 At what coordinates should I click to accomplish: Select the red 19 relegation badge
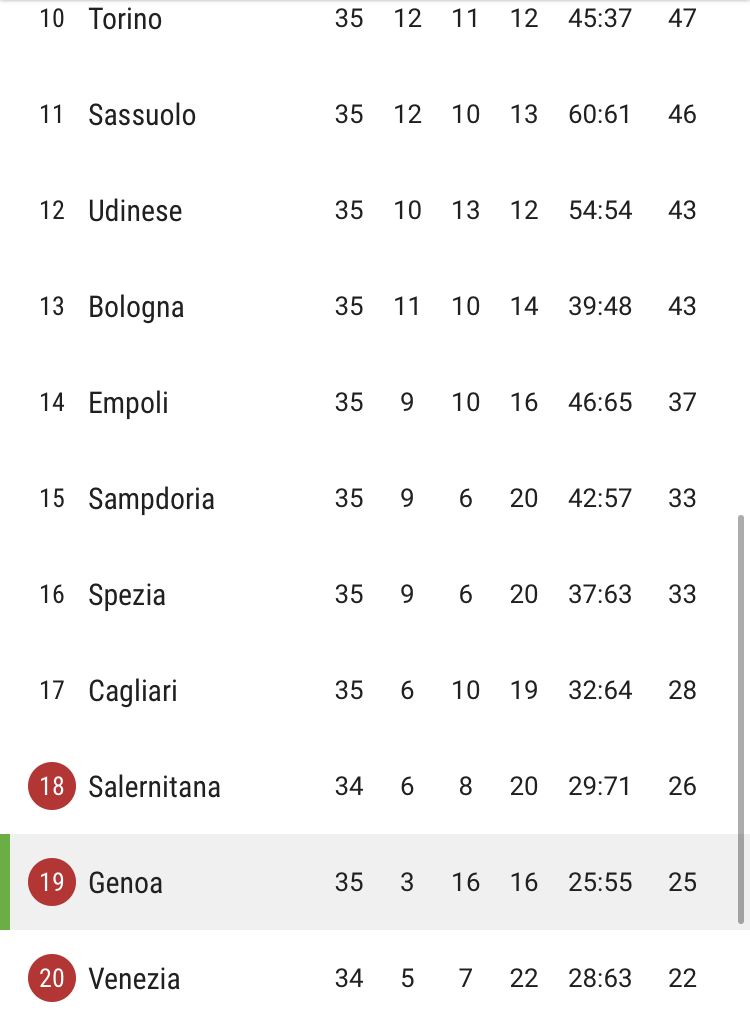pyautogui.click(x=52, y=882)
